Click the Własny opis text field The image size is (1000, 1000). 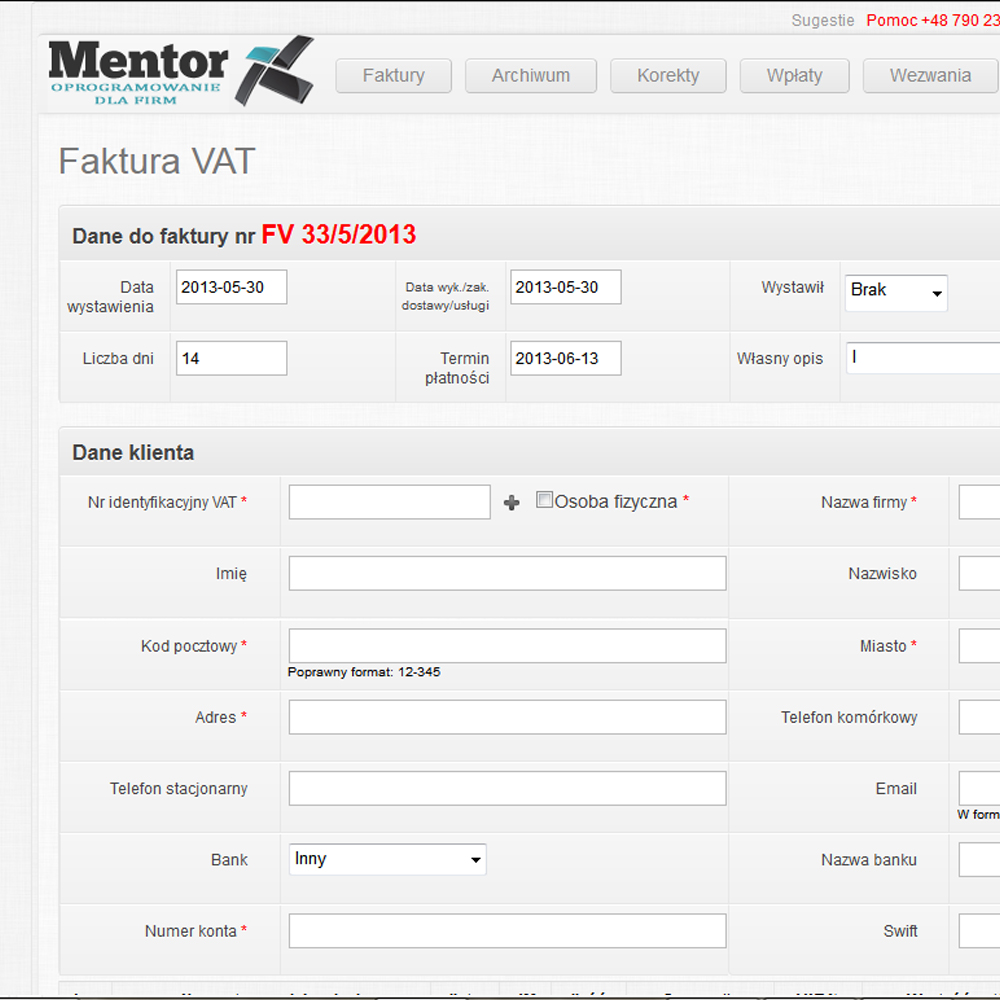pos(922,358)
